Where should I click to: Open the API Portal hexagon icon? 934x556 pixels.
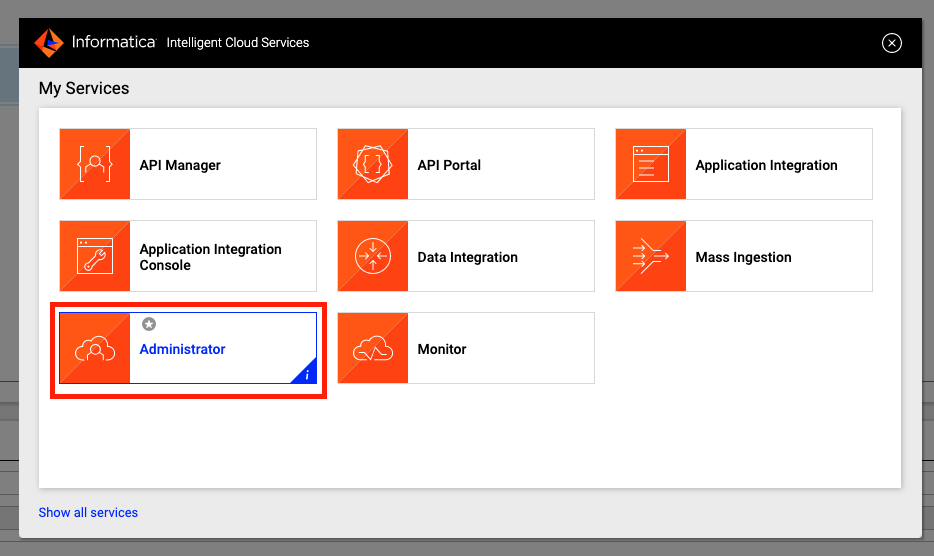373,164
